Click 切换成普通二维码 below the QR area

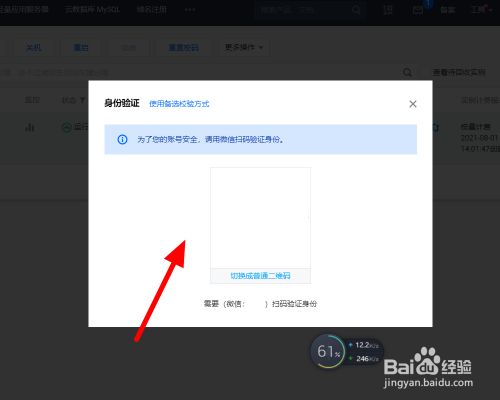tap(260, 276)
